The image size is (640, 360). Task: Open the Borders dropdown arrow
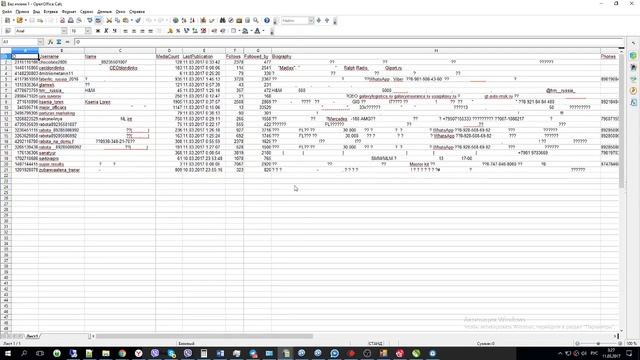[x=238, y=31]
